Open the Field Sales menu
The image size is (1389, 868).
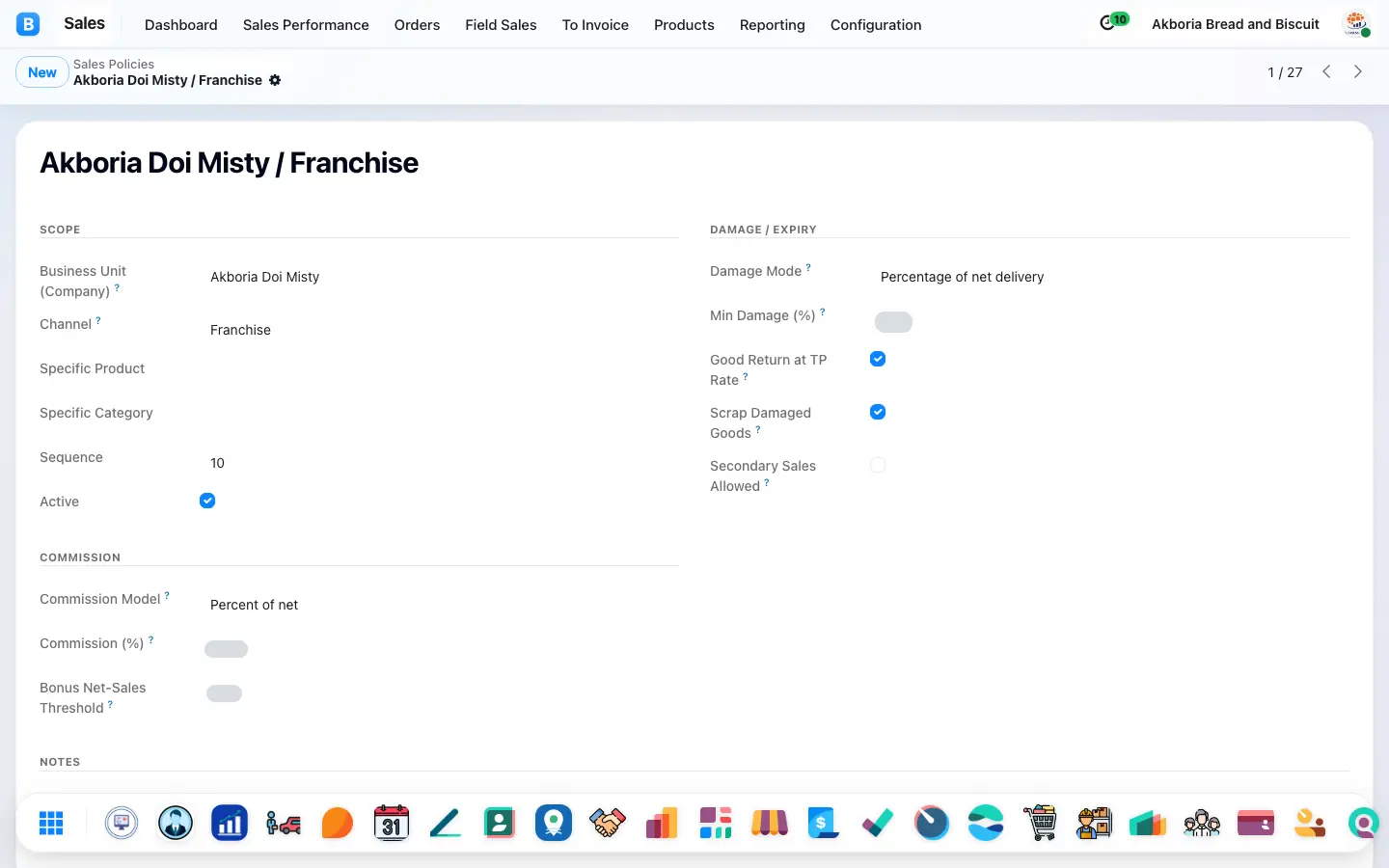501,24
